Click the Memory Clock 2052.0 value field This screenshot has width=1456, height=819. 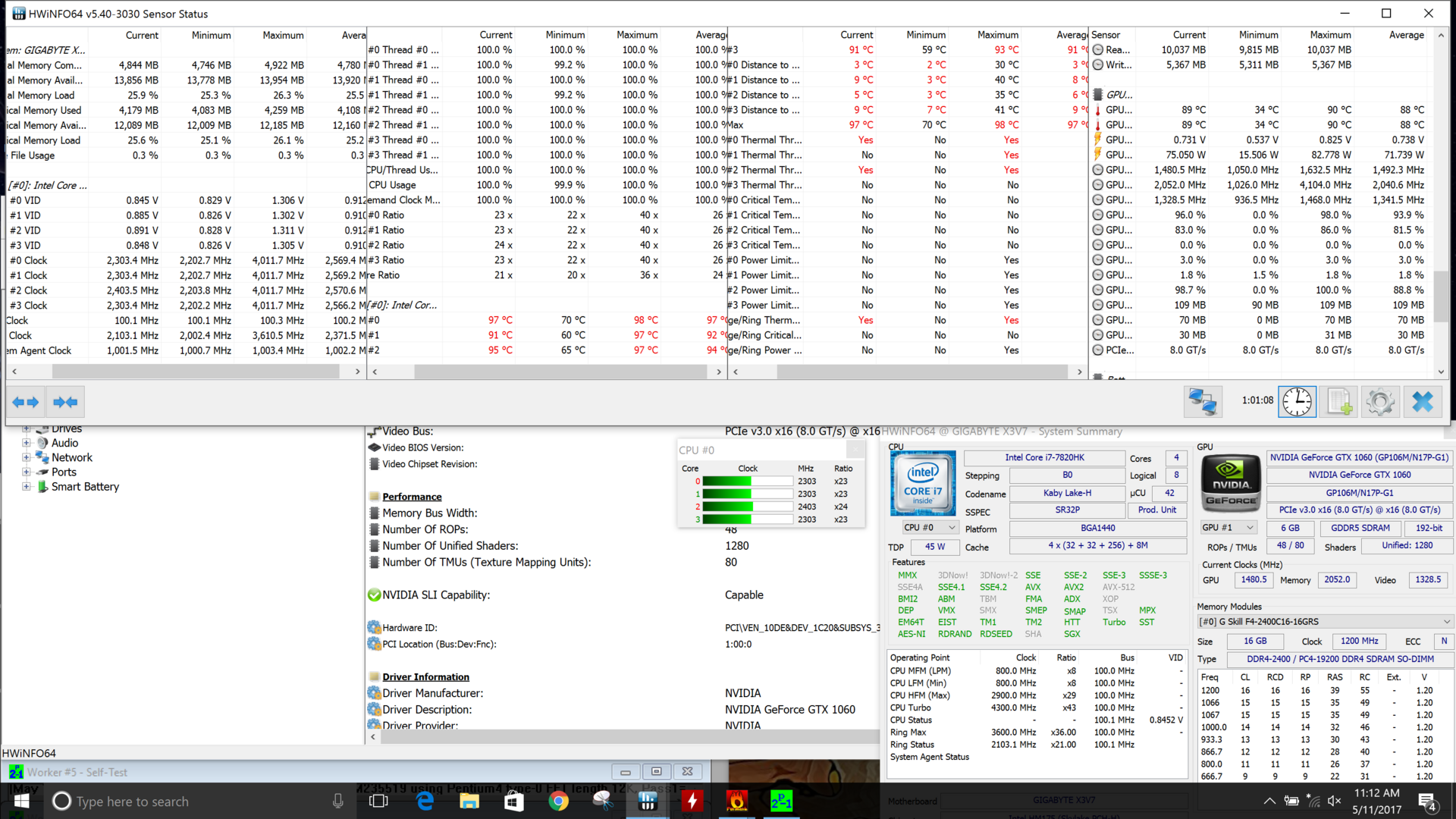[x=1337, y=580]
